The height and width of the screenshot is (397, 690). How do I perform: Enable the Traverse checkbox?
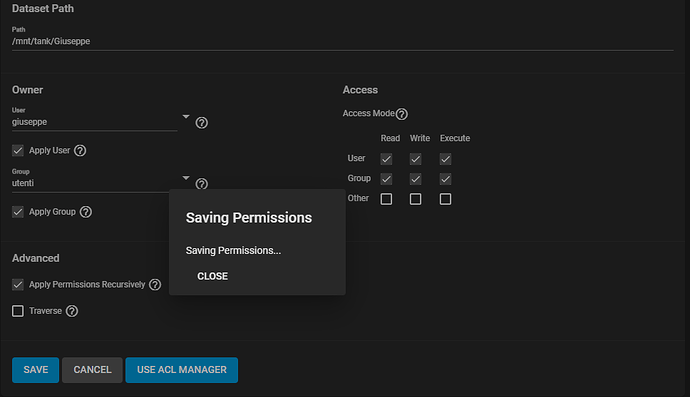click(x=18, y=311)
